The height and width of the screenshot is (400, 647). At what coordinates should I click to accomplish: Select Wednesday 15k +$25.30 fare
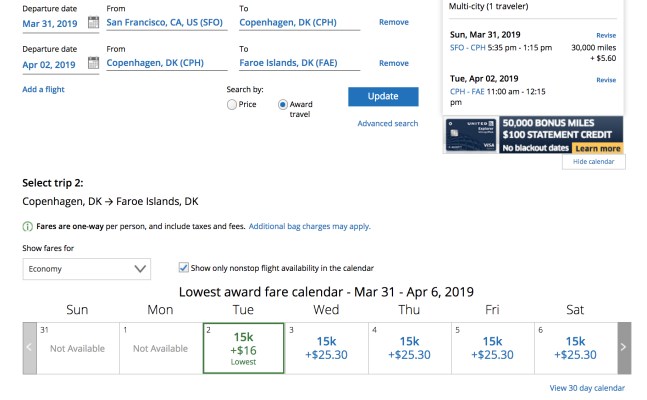pos(326,347)
